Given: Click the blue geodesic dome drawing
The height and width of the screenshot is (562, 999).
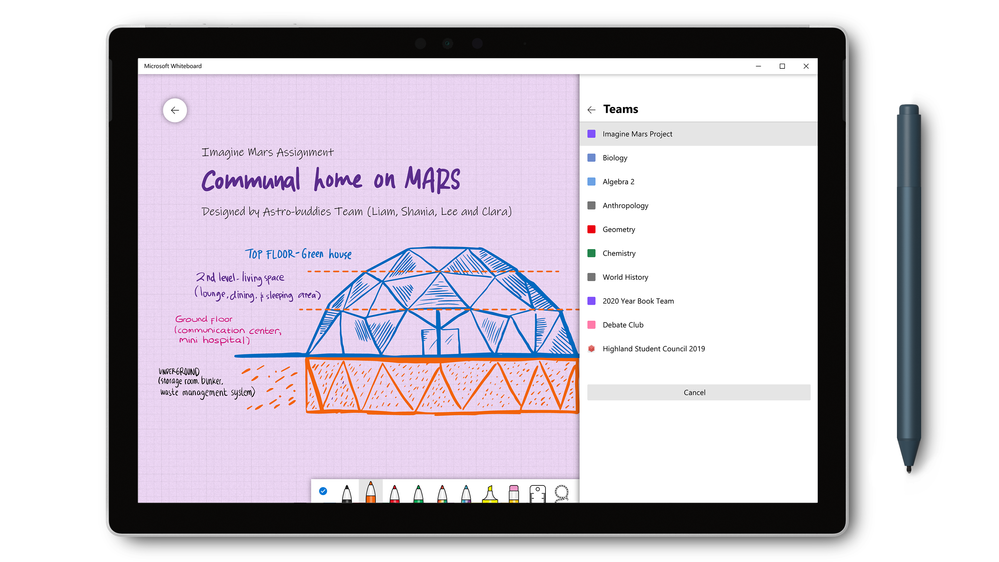Looking at the screenshot, I should [442, 301].
